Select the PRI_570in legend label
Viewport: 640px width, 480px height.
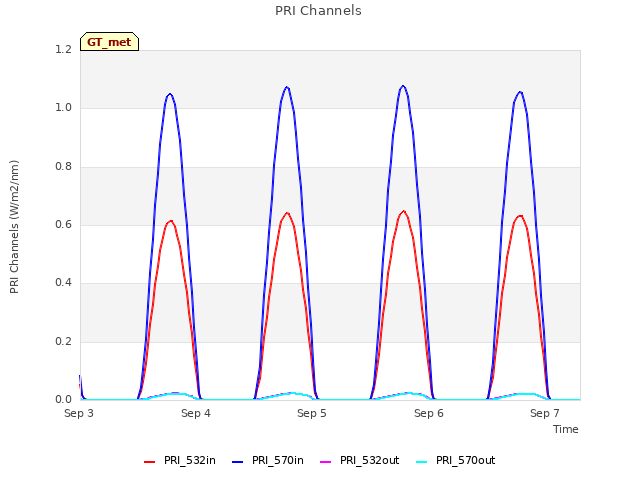coord(278,460)
